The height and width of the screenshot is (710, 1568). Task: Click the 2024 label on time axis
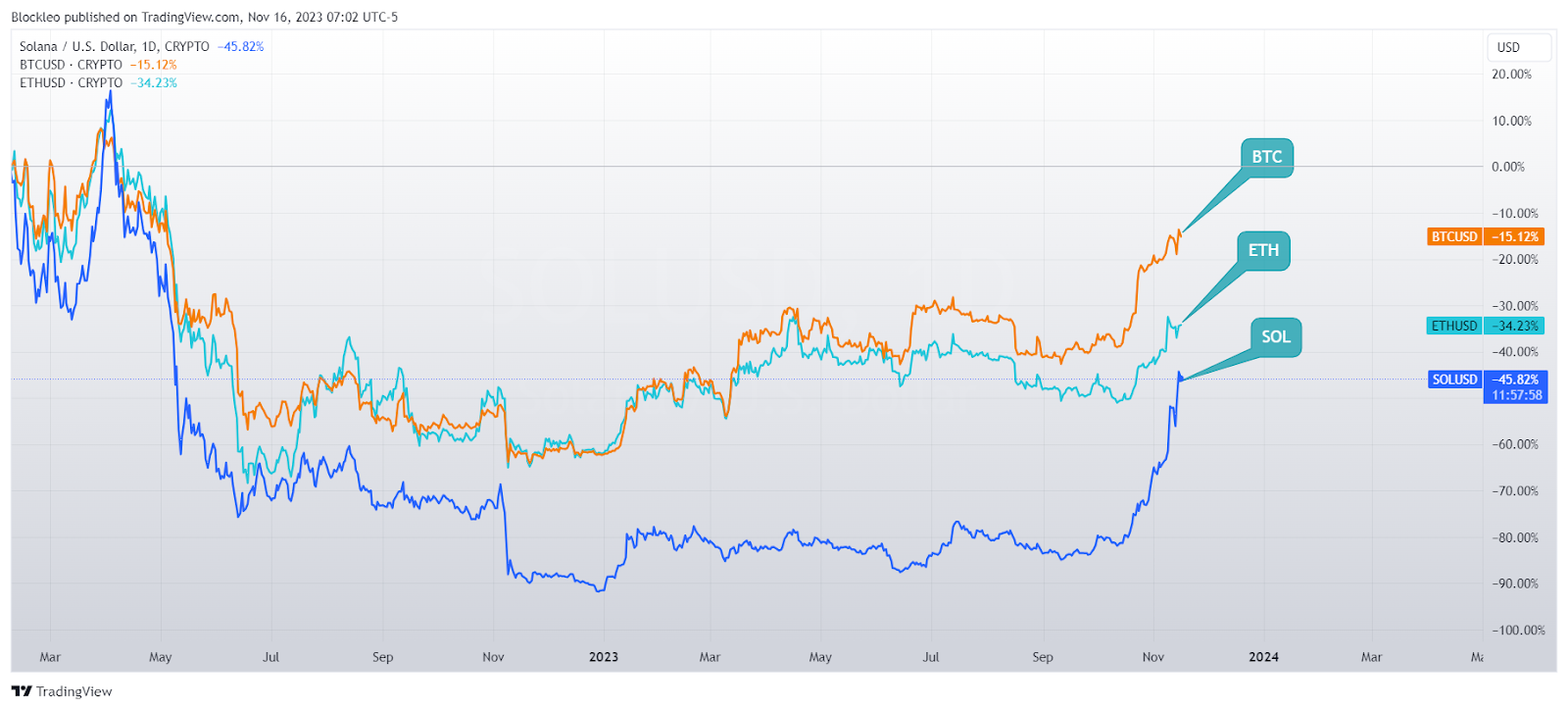pos(1263,657)
